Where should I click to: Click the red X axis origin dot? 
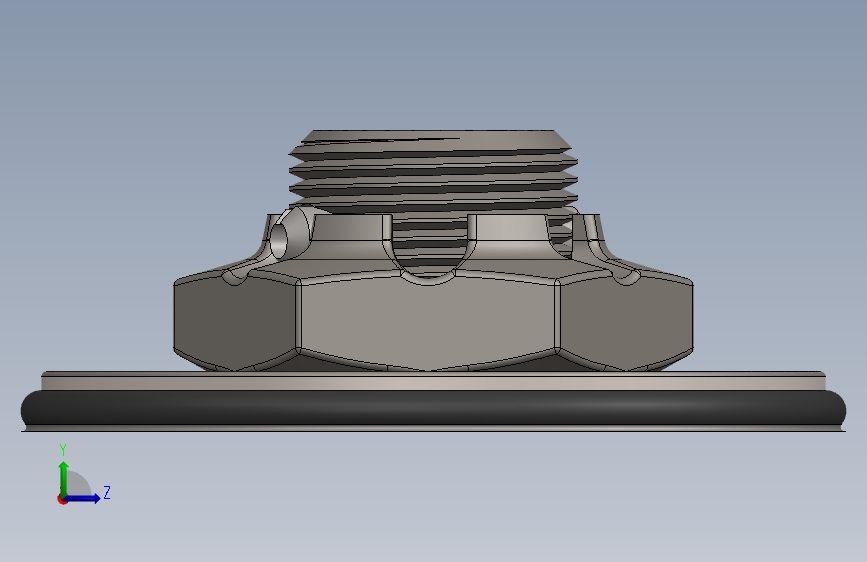[62, 499]
